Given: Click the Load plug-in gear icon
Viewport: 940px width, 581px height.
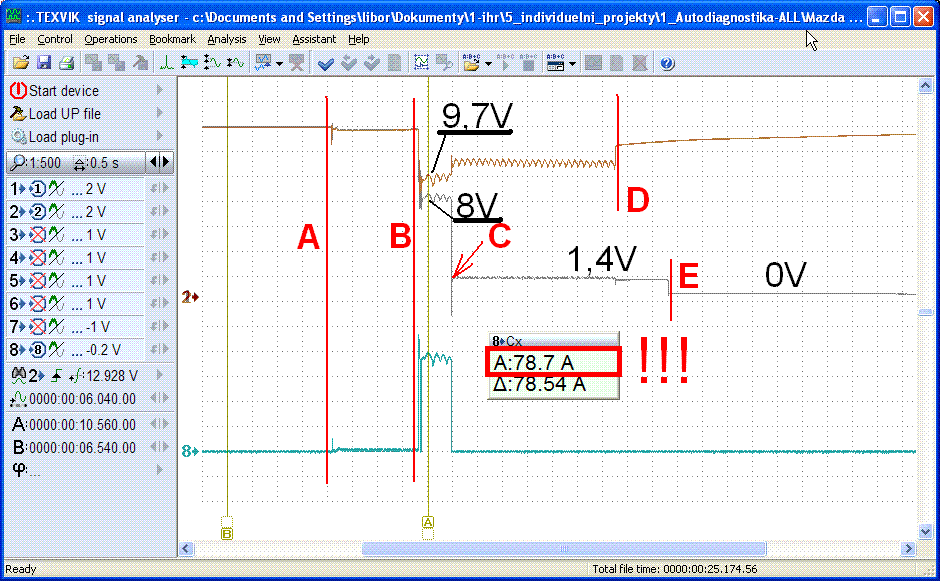Looking at the screenshot, I should 19,137.
